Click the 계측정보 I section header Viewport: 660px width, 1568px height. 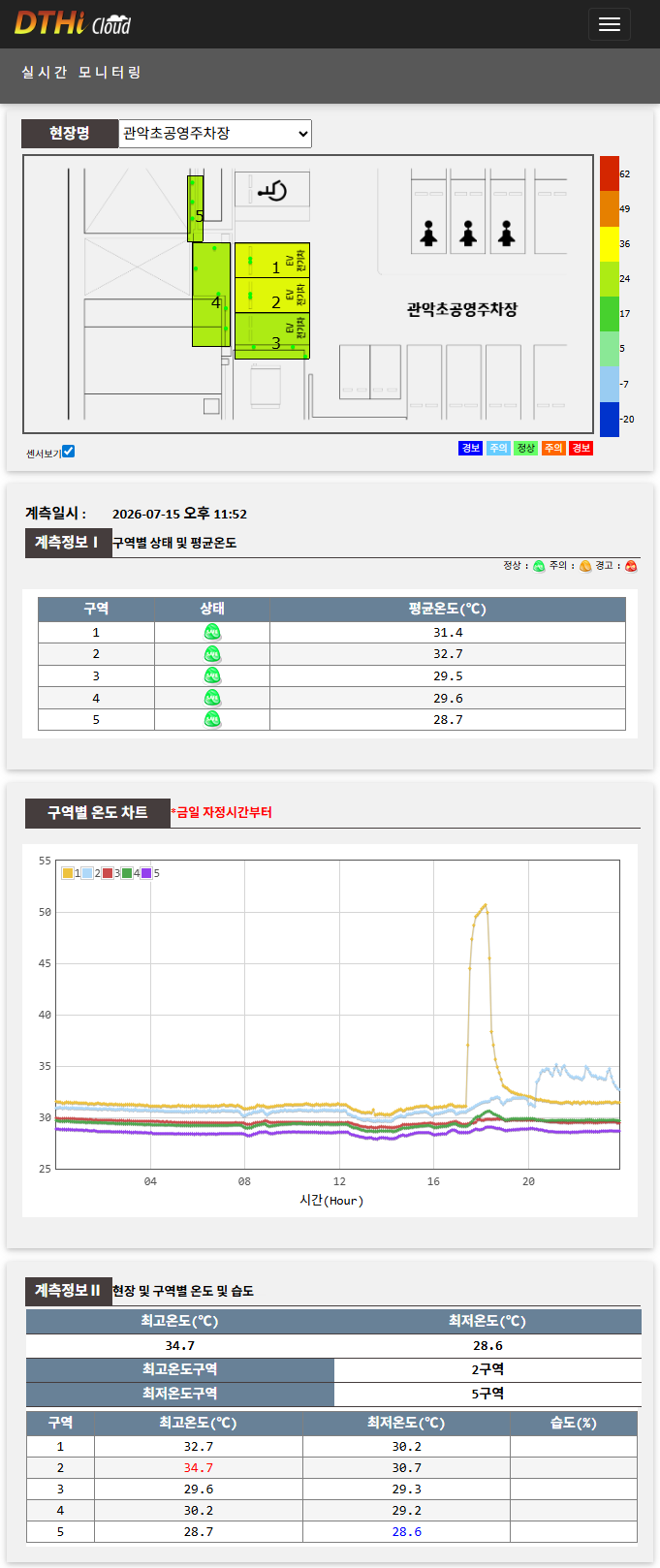tap(68, 543)
